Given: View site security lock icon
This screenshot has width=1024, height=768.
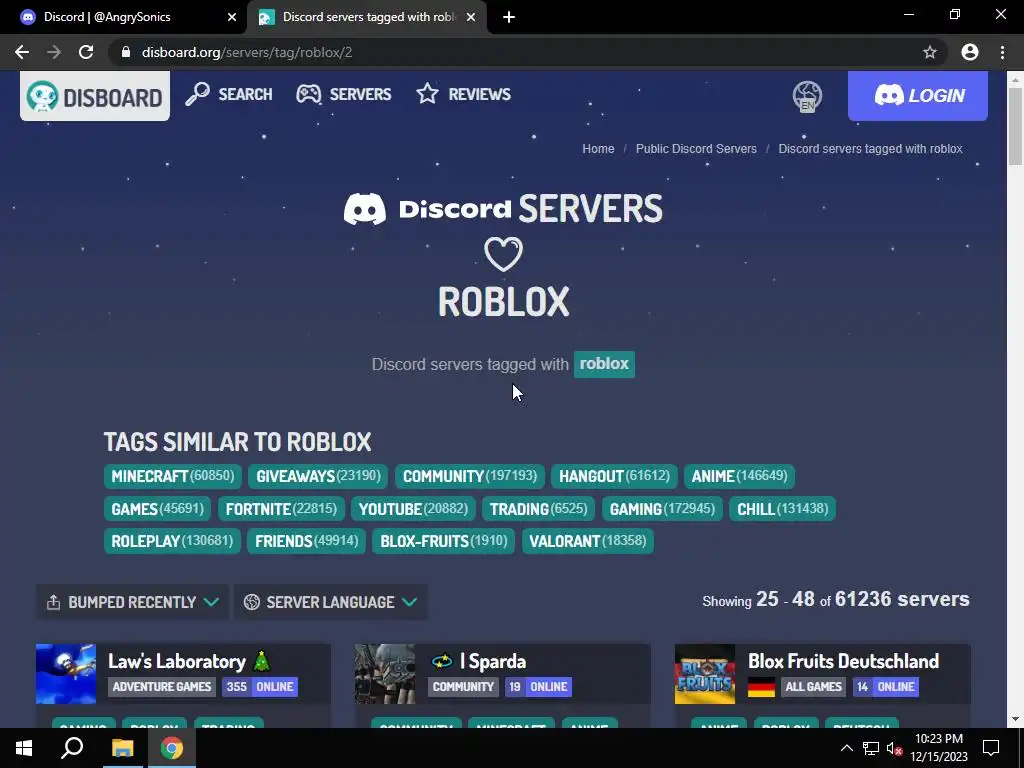Looking at the screenshot, I should tap(126, 52).
